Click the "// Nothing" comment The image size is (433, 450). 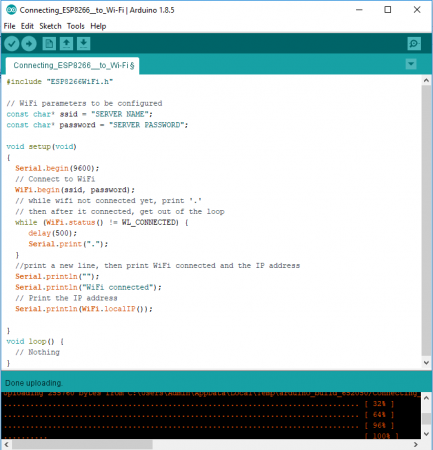click(x=37, y=352)
